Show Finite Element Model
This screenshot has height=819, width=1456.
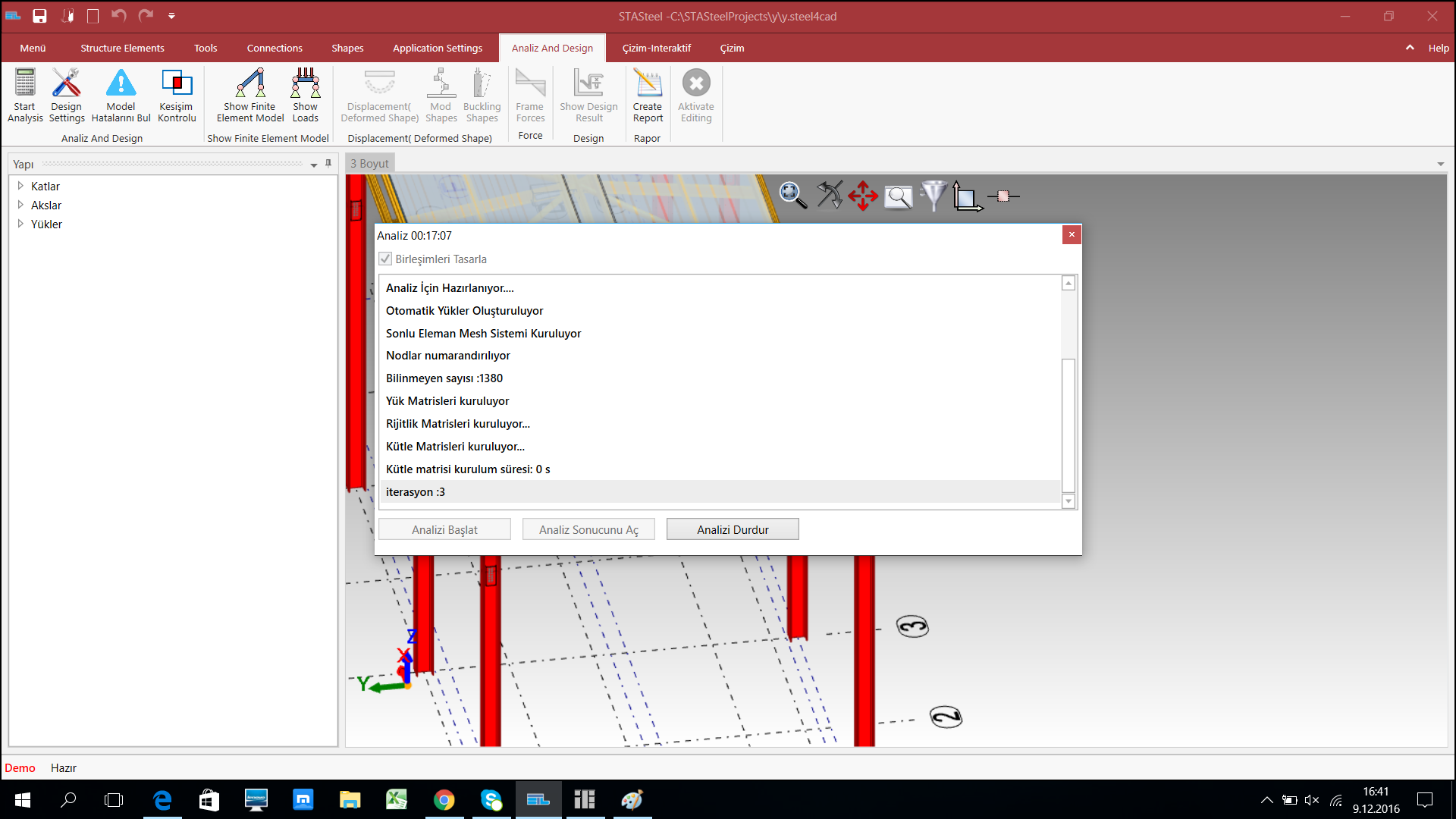[x=250, y=83]
